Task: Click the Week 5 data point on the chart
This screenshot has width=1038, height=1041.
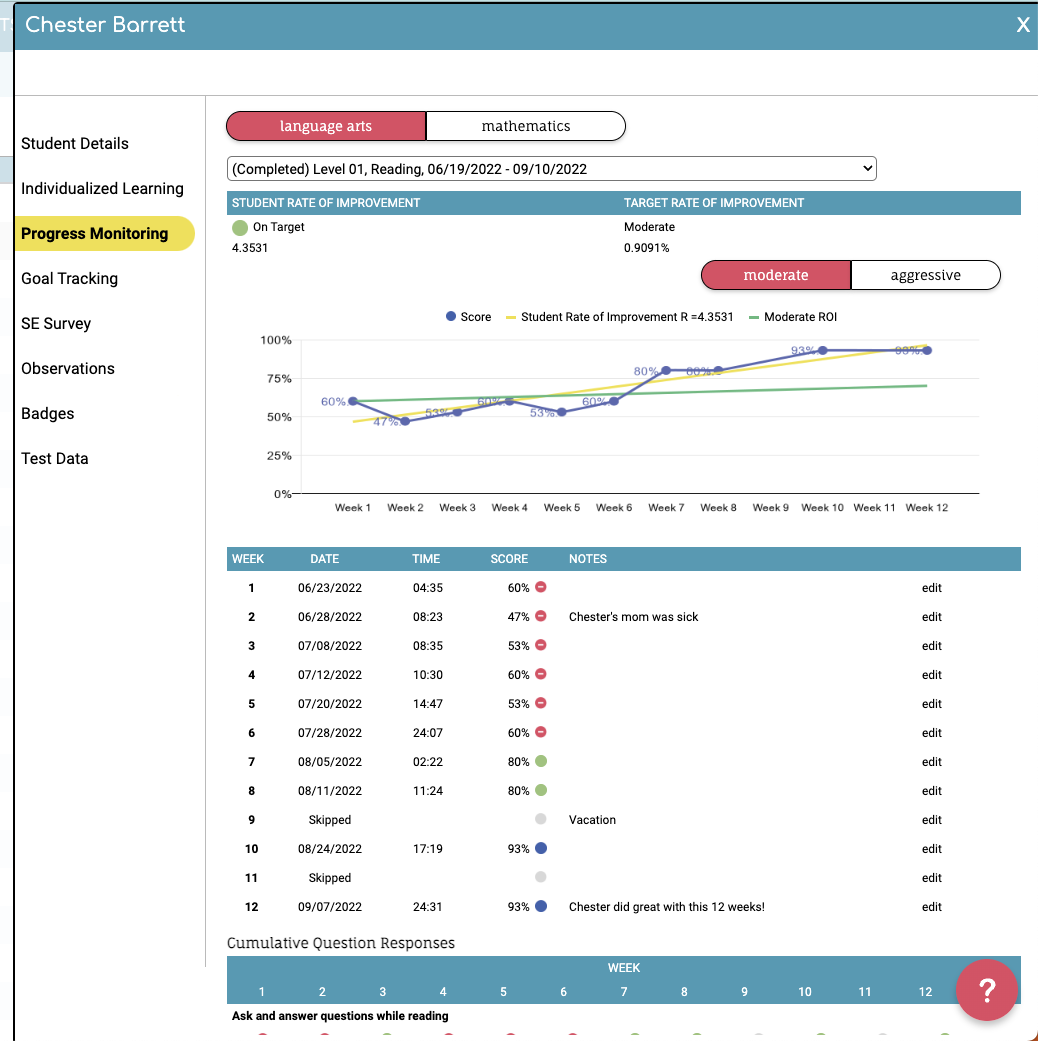Action: 561,410
